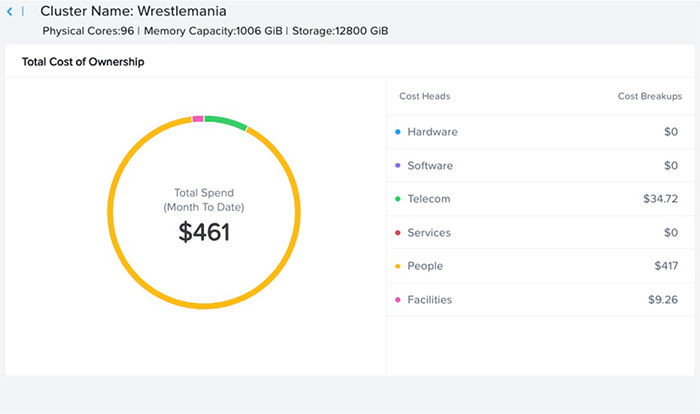Select the Services cost head row

coord(541,233)
